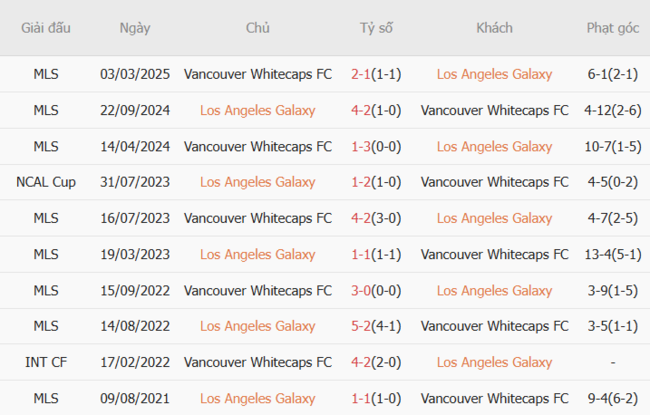Click the "Giải đấu" column header
Viewport: 650px width, 415px height.
click(x=45, y=28)
